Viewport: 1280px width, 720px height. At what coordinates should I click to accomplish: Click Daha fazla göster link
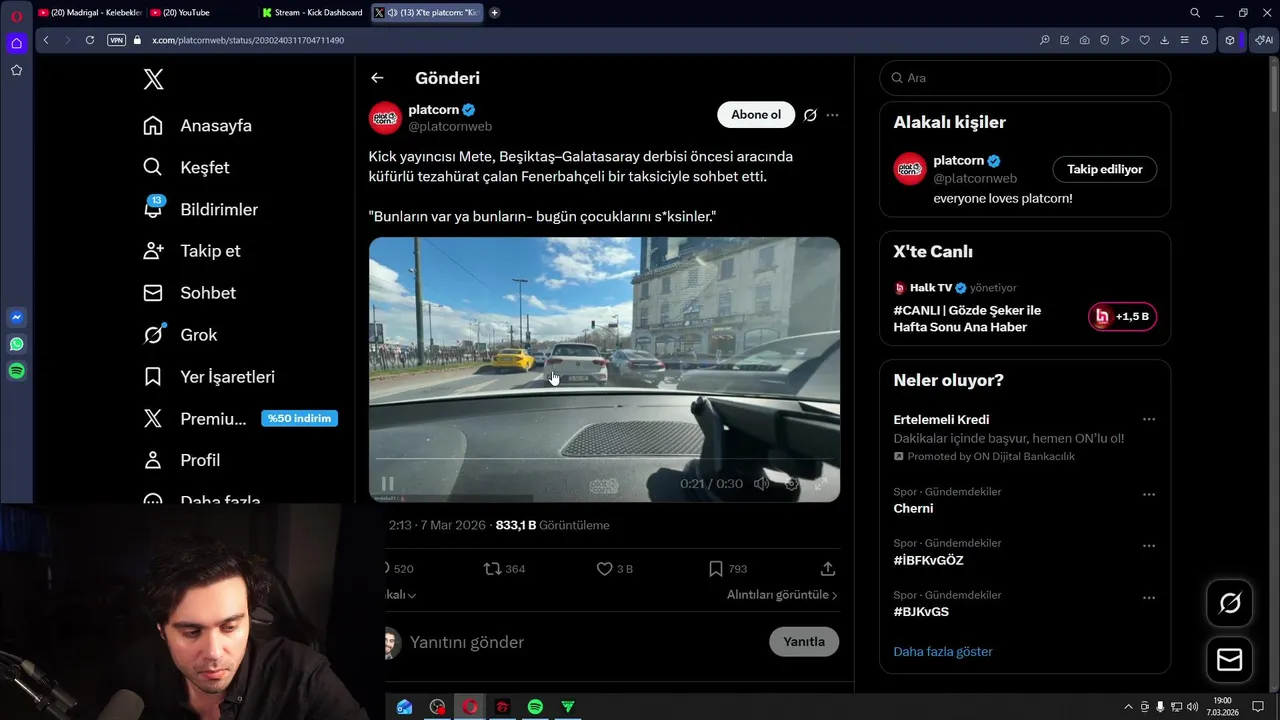click(x=943, y=652)
